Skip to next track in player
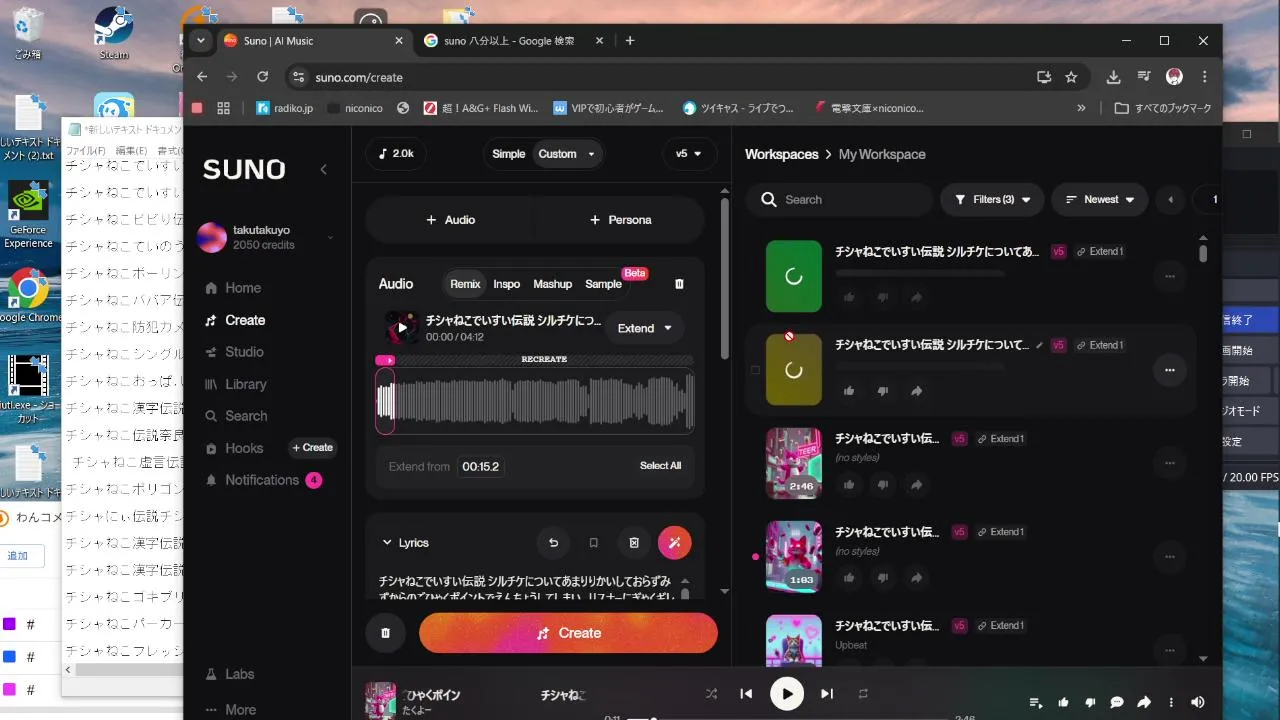This screenshot has width=1280, height=720. tap(827, 693)
